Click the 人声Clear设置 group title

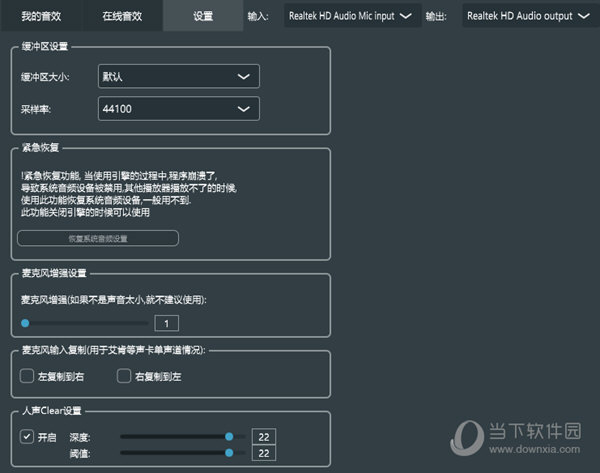pyautogui.click(x=52, y=411)
